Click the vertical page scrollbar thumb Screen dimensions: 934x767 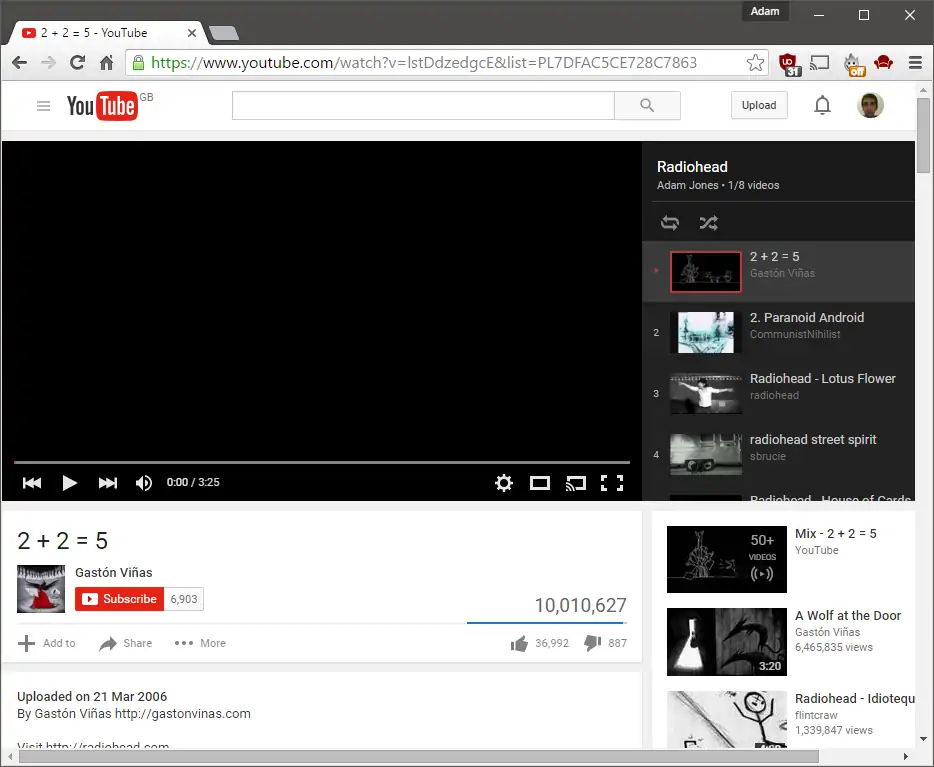click(923, 135)
